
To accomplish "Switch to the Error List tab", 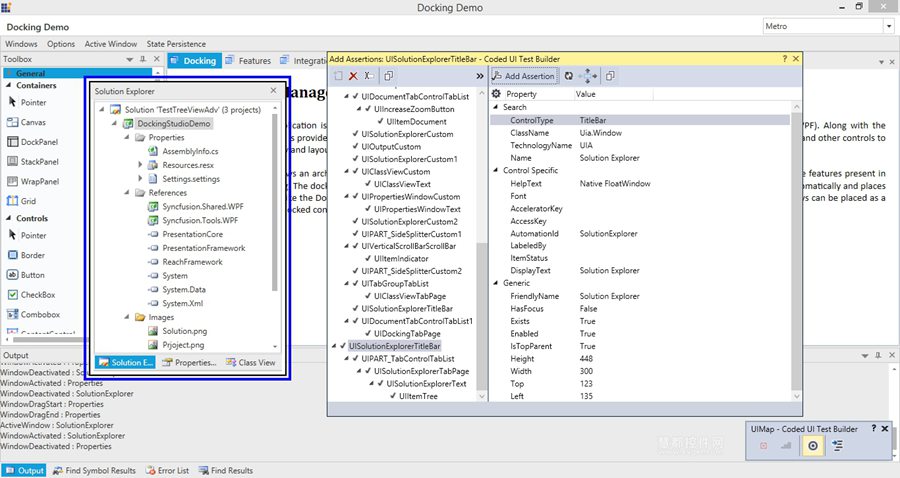I will pos(167,471).
